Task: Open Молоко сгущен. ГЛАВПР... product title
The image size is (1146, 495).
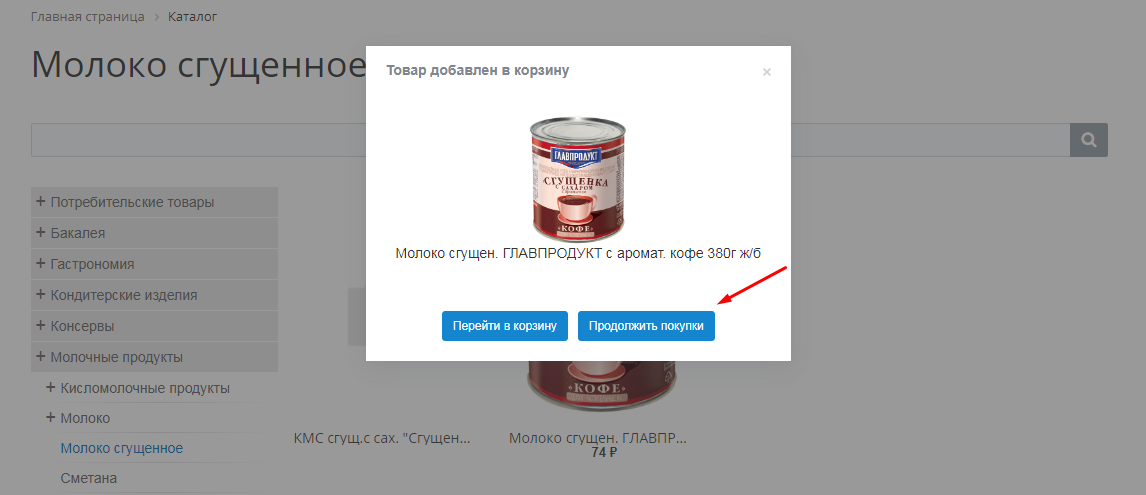Action: click(x=599, y=439)
